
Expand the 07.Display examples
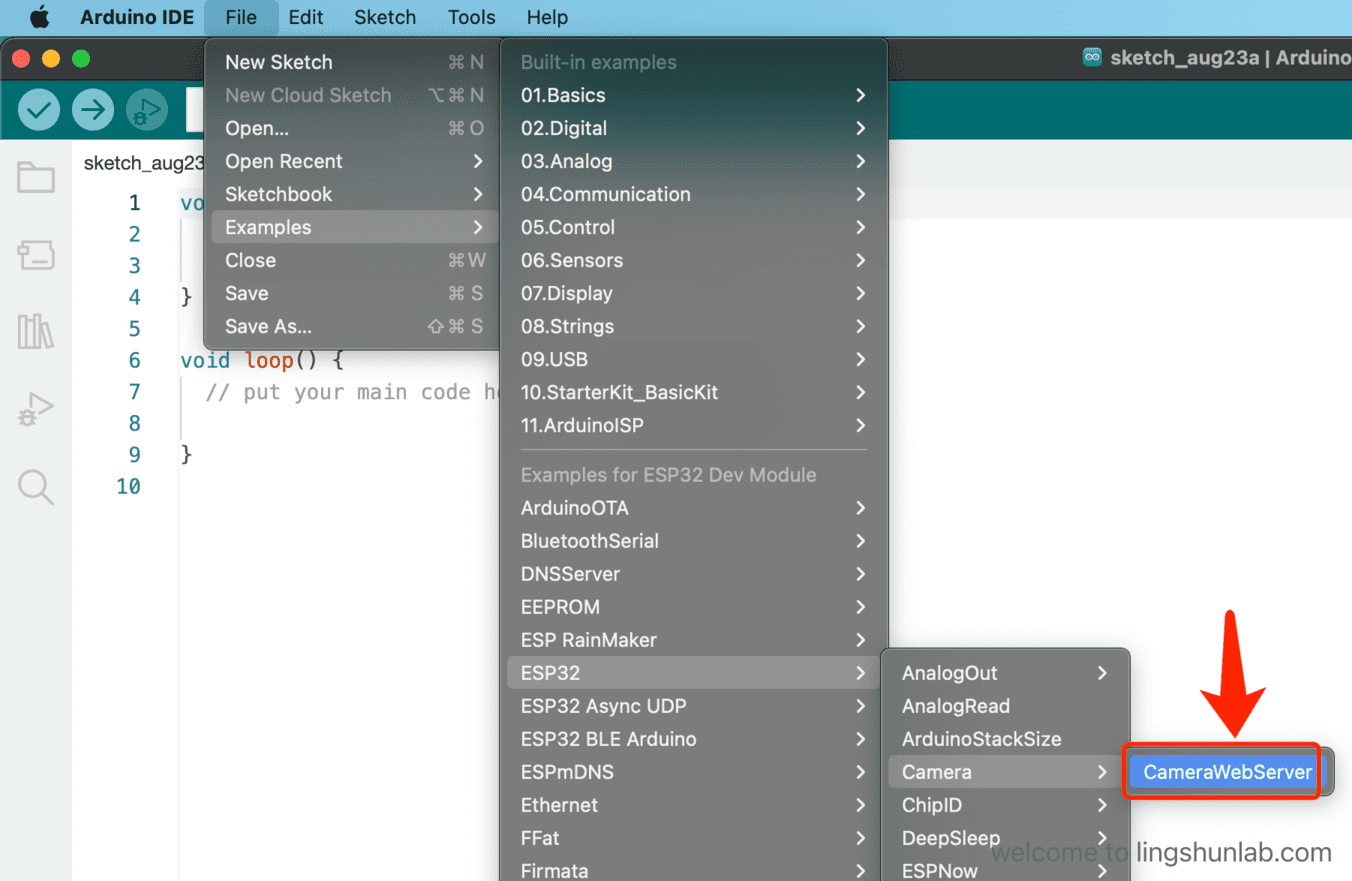pyautogui.click(x=693, y=293)
